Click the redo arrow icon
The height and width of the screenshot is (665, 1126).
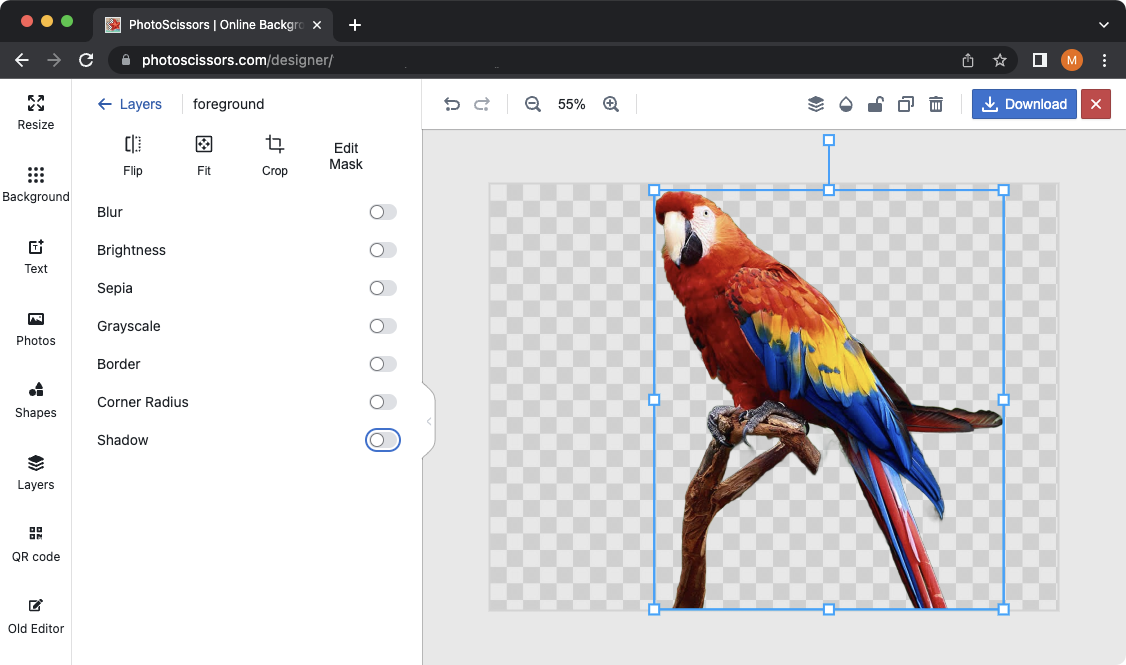point(482,104)
